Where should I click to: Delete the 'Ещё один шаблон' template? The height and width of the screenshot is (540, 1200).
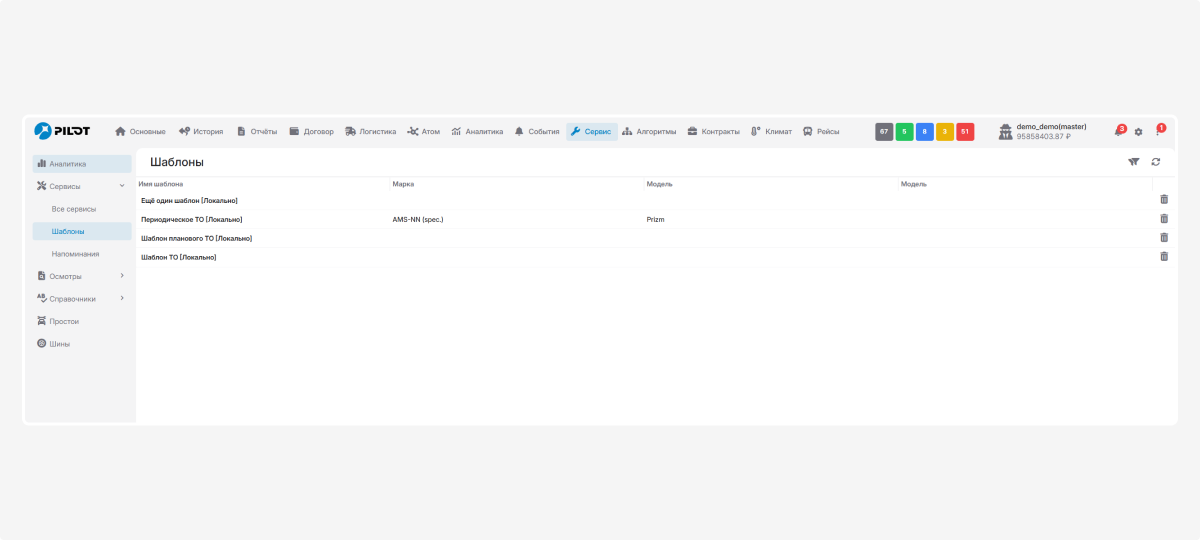[1163, 200]
